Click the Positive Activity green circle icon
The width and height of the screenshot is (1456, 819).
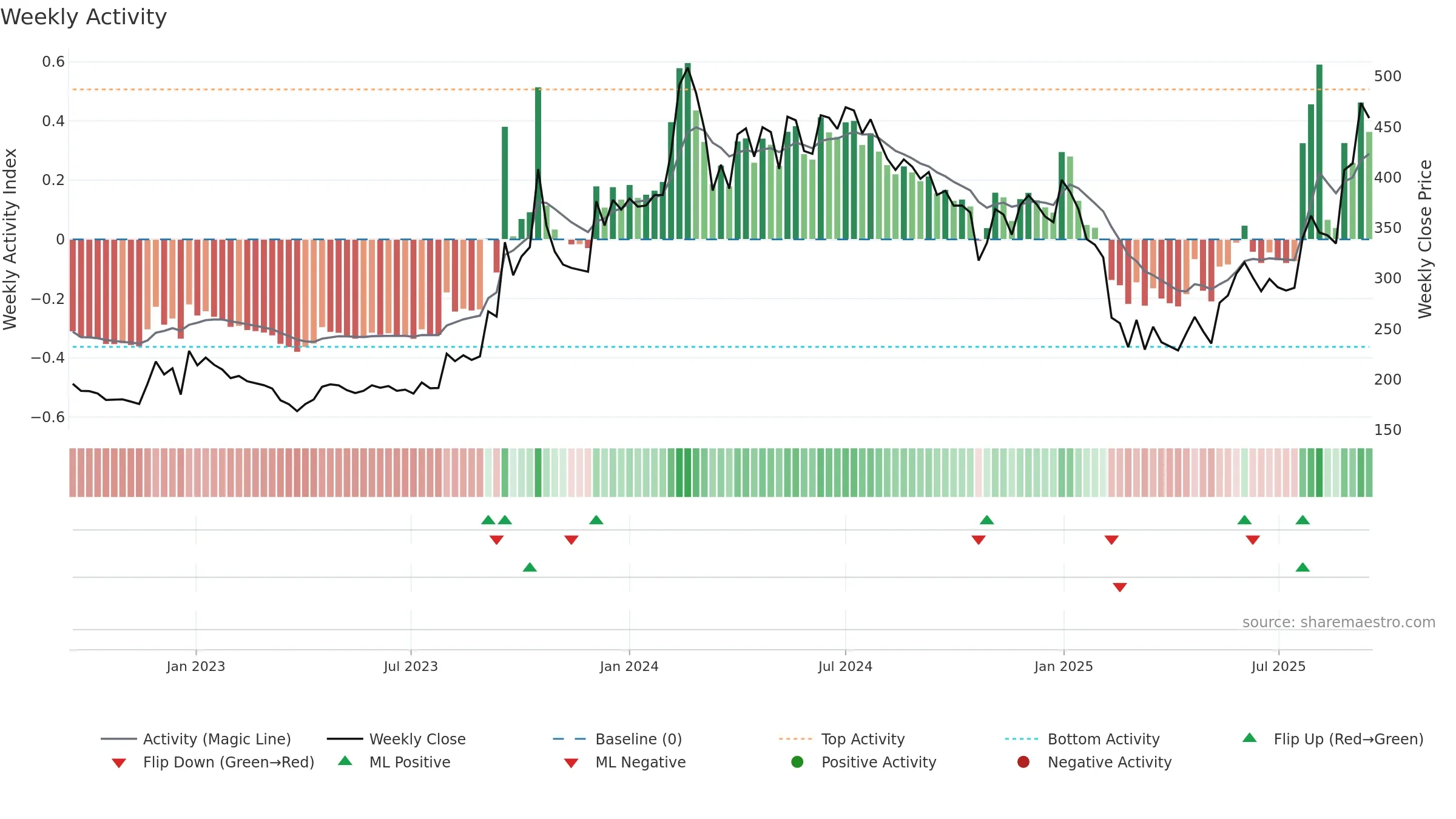[798, 762]
